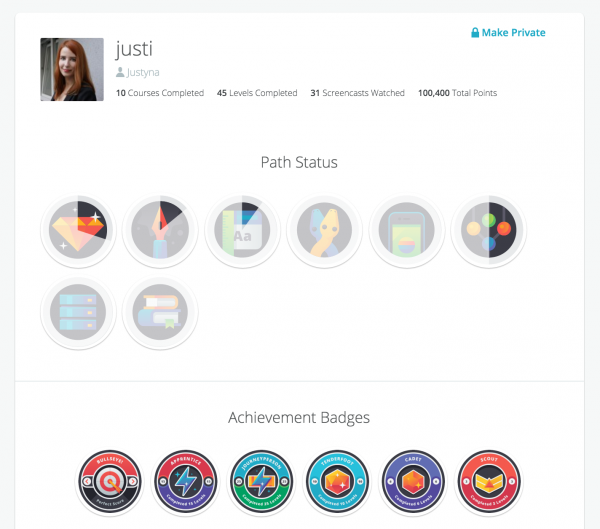600x529 pixels.
Task: Click the profile photo thumbnail
Action: pos(72,69)
